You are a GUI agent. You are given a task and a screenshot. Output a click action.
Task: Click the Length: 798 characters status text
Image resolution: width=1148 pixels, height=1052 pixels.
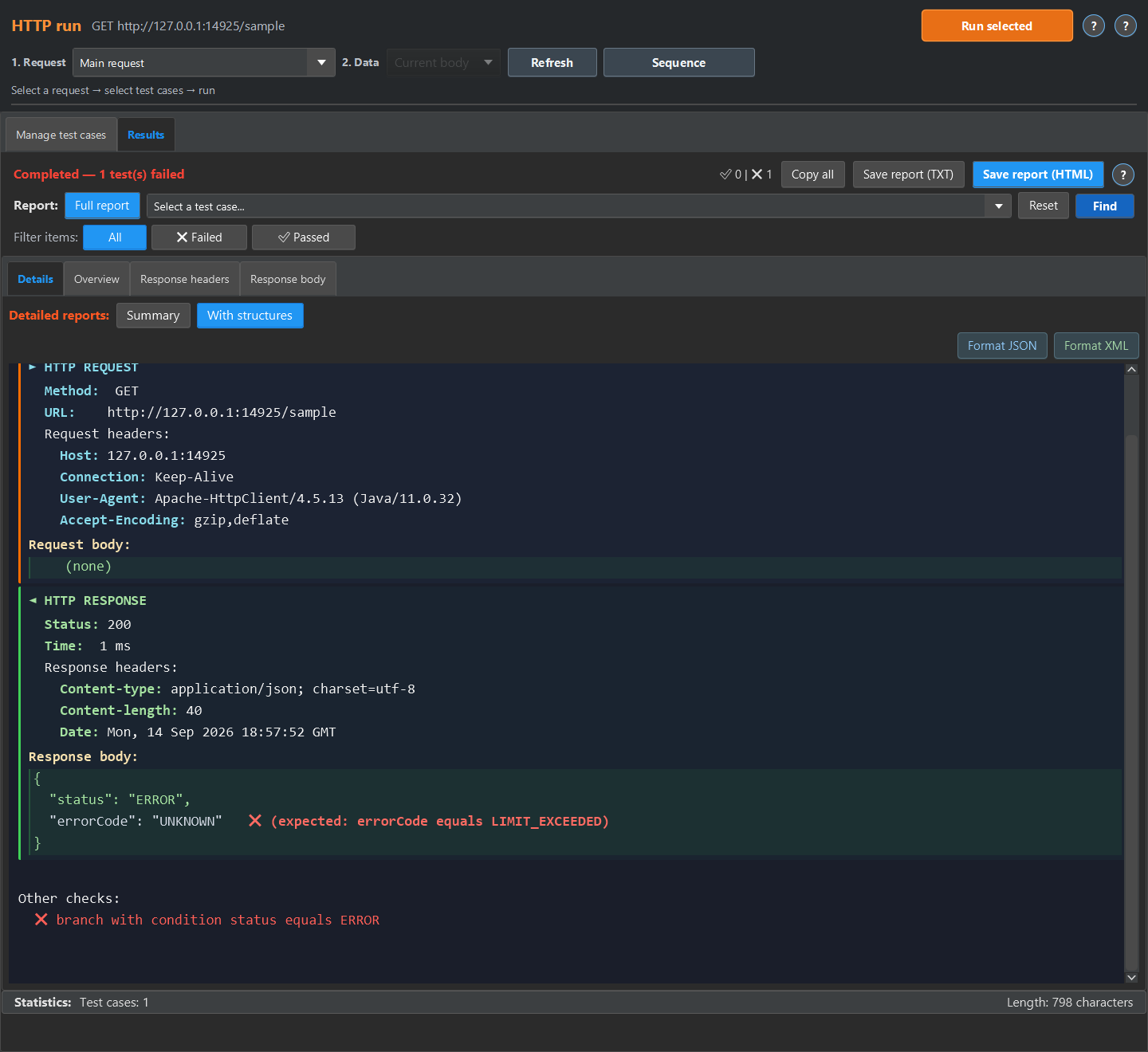point(1070,1003)
